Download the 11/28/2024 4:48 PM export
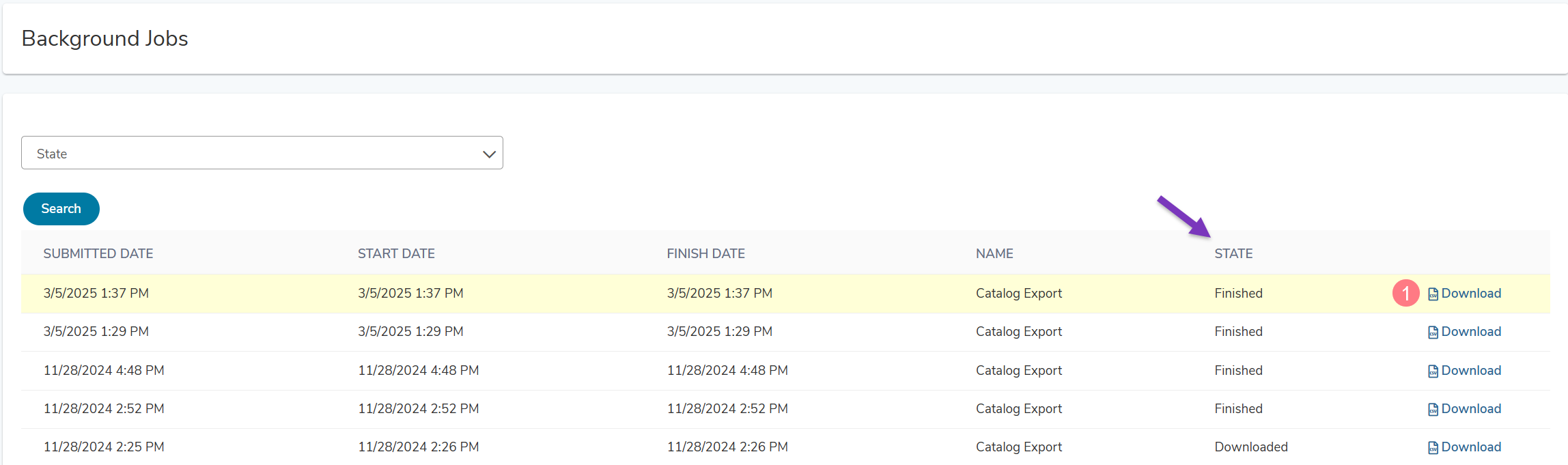 coord(1464,370)
